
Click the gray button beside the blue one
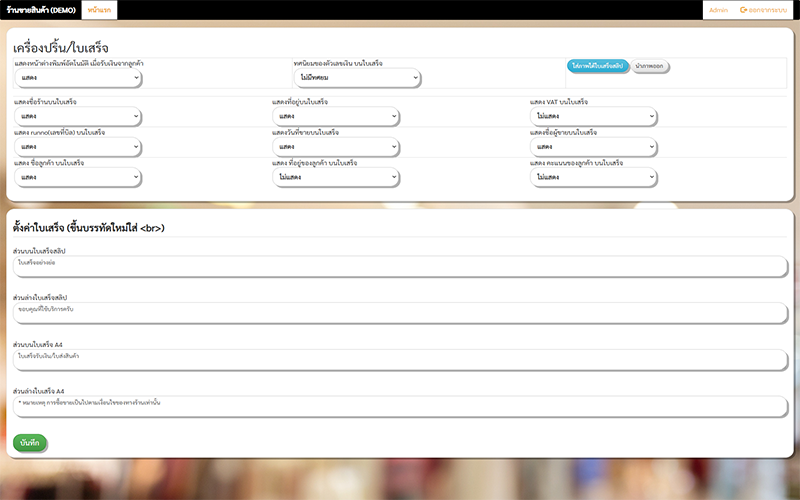[651, 66]
